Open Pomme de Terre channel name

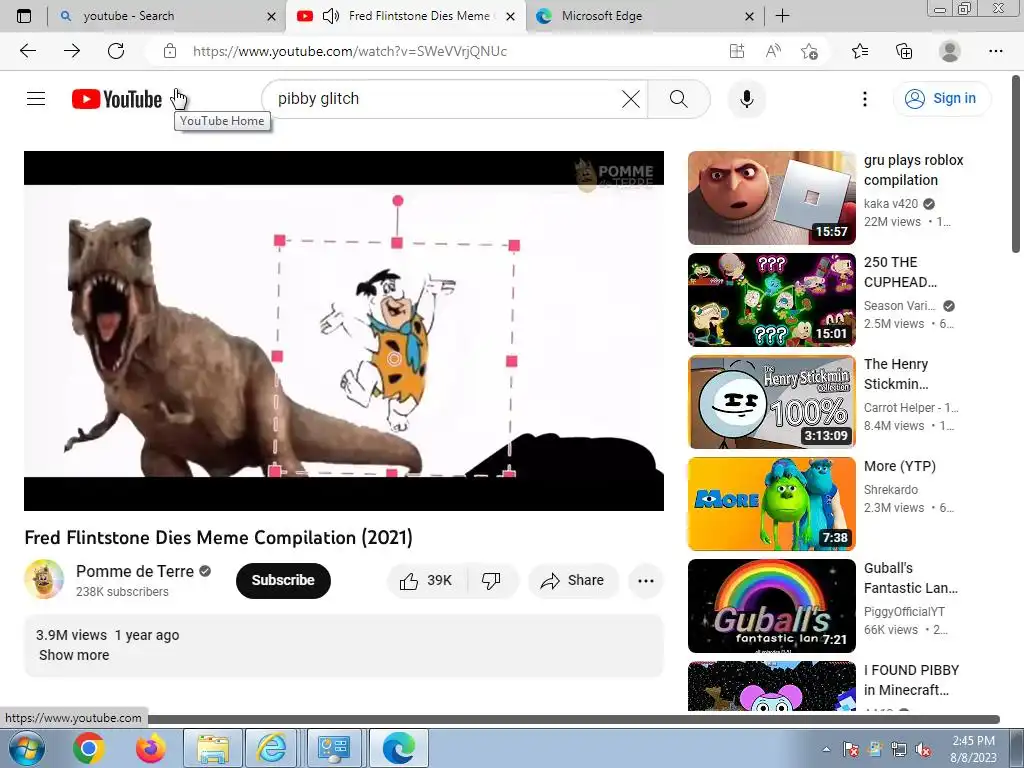[135, 571]
